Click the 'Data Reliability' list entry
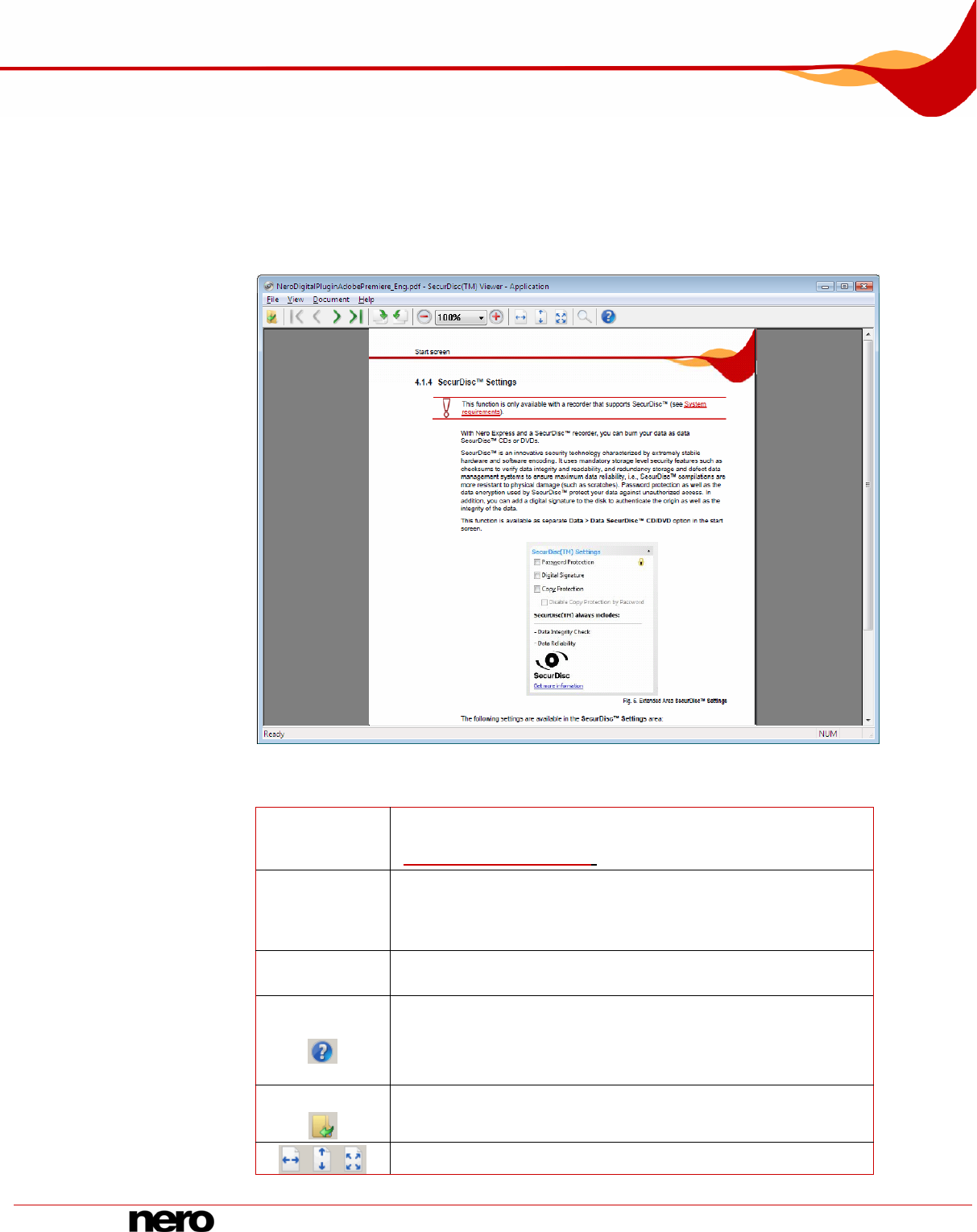977x1232 pixels. [555, 643]
